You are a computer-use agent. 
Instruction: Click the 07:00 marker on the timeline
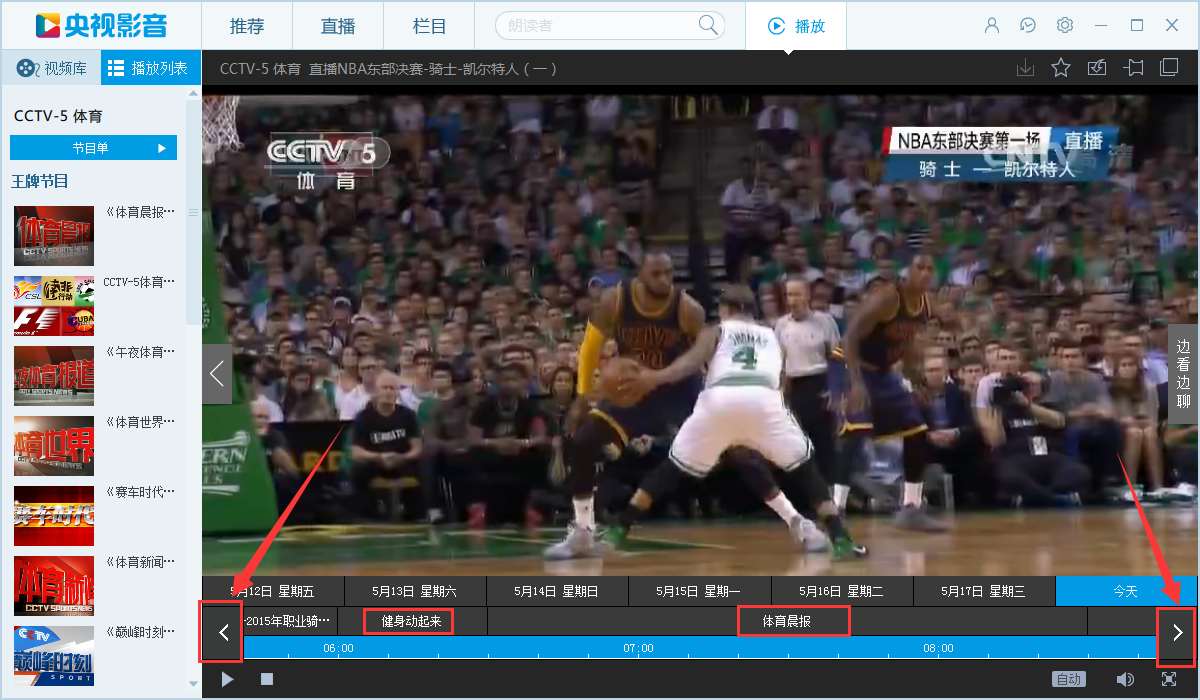pyautogui.click(x=638, y=648)
